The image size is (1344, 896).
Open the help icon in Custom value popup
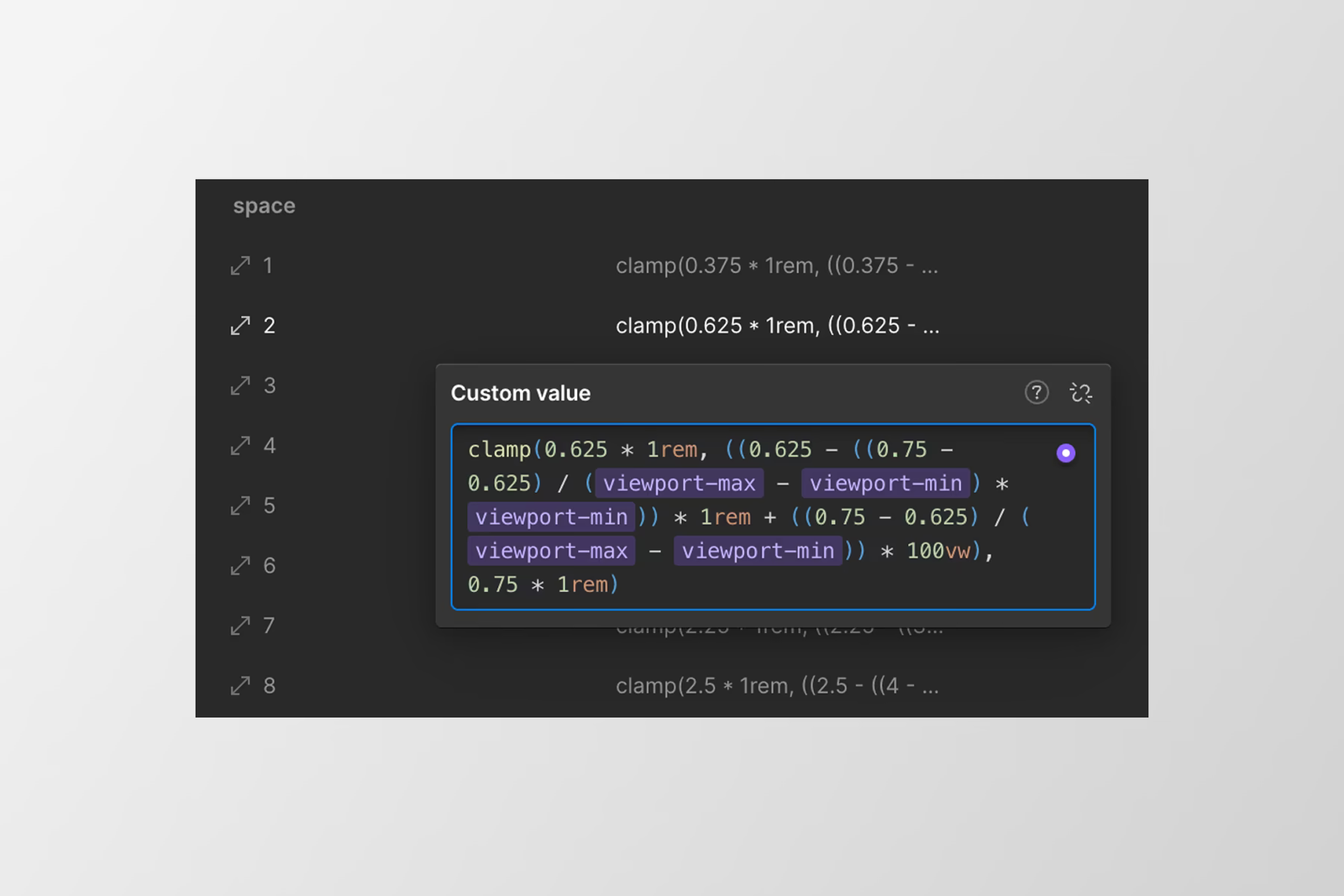point(1037,392)
